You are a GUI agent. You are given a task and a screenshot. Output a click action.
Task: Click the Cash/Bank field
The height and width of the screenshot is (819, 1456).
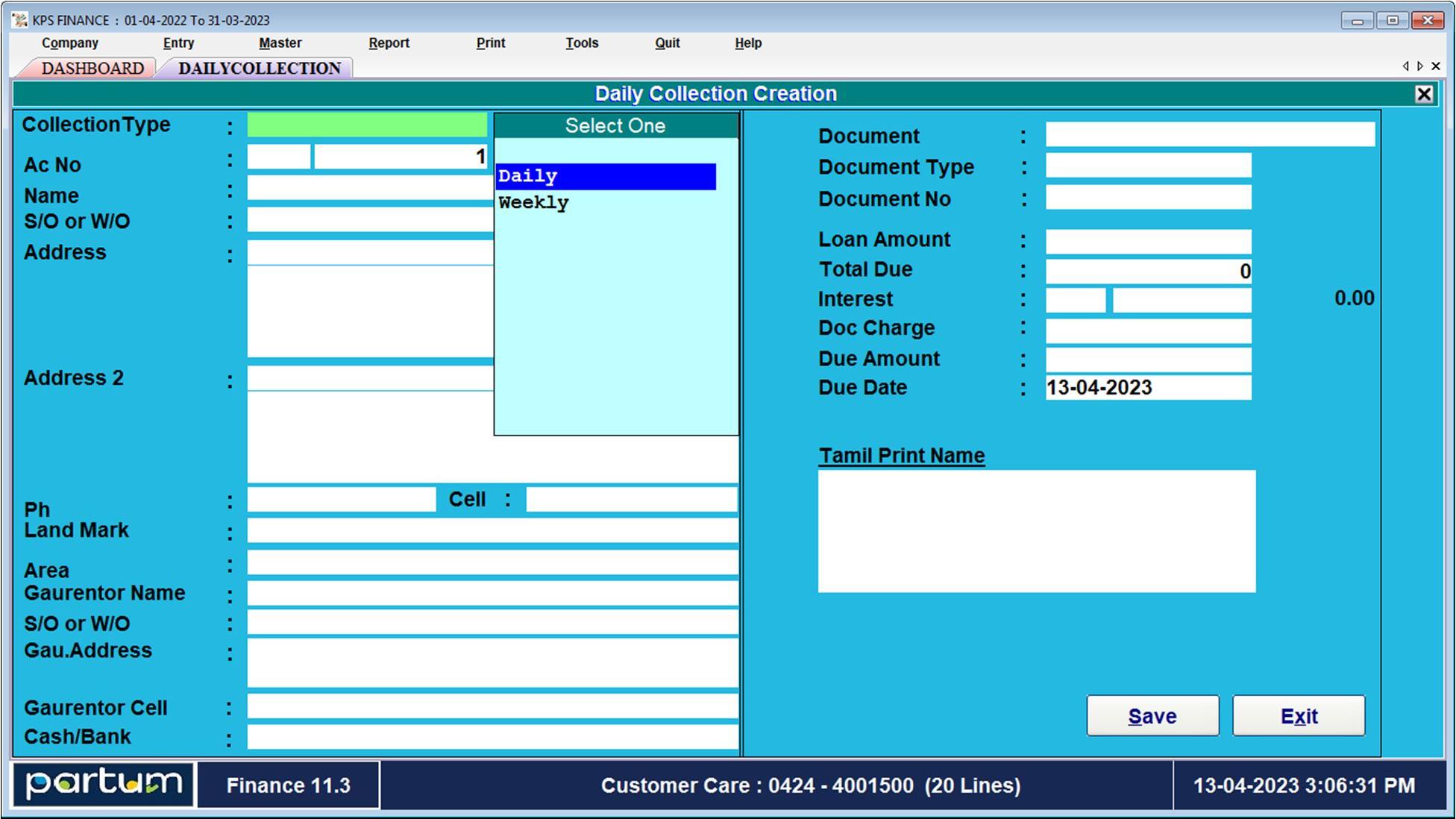(x=492, y=737)
